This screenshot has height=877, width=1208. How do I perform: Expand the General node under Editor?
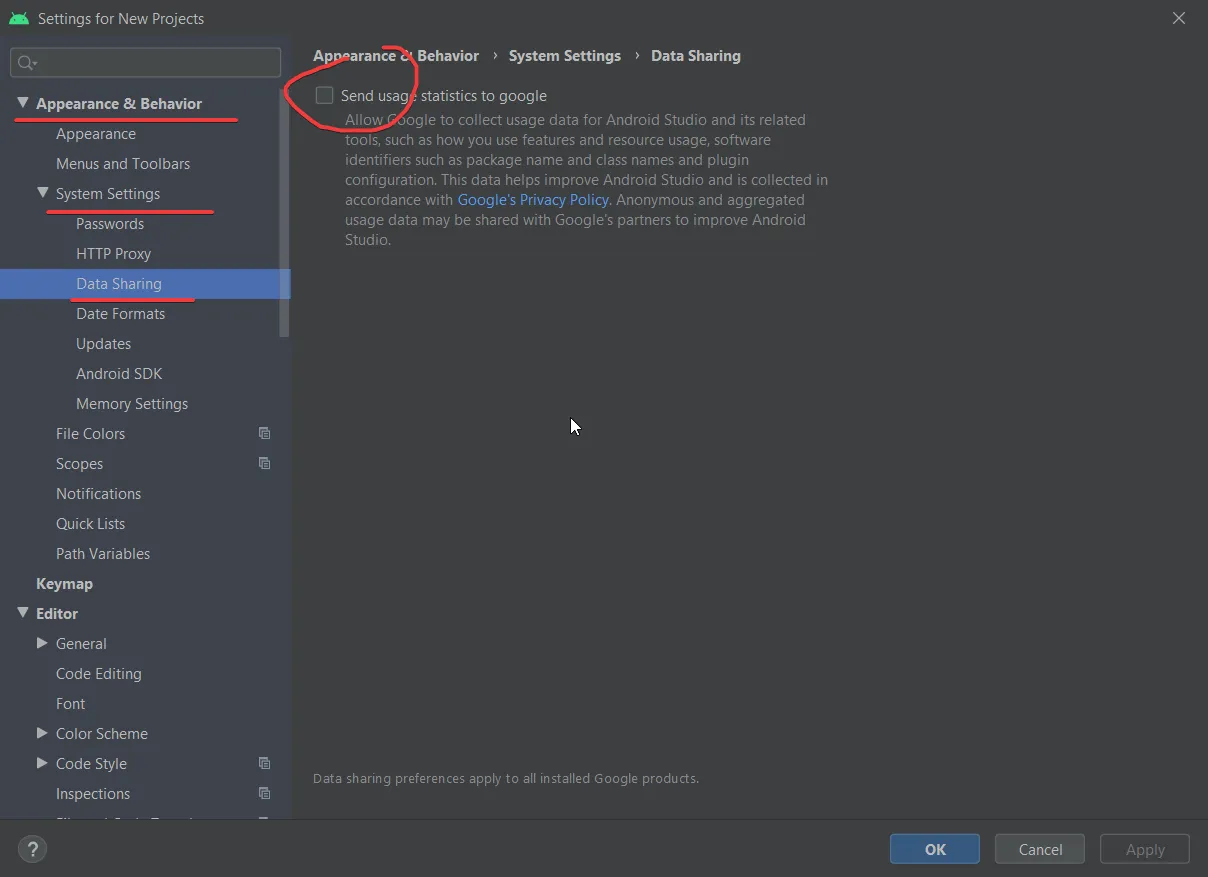pyautogui.click(x=43, y=643)
